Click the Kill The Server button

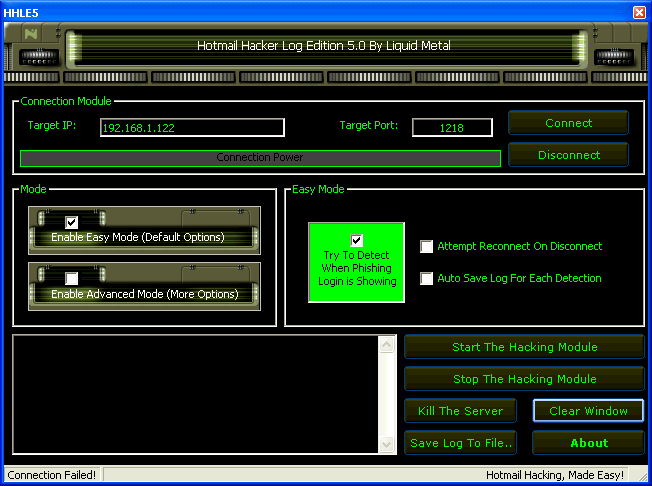tap(461, 411)
